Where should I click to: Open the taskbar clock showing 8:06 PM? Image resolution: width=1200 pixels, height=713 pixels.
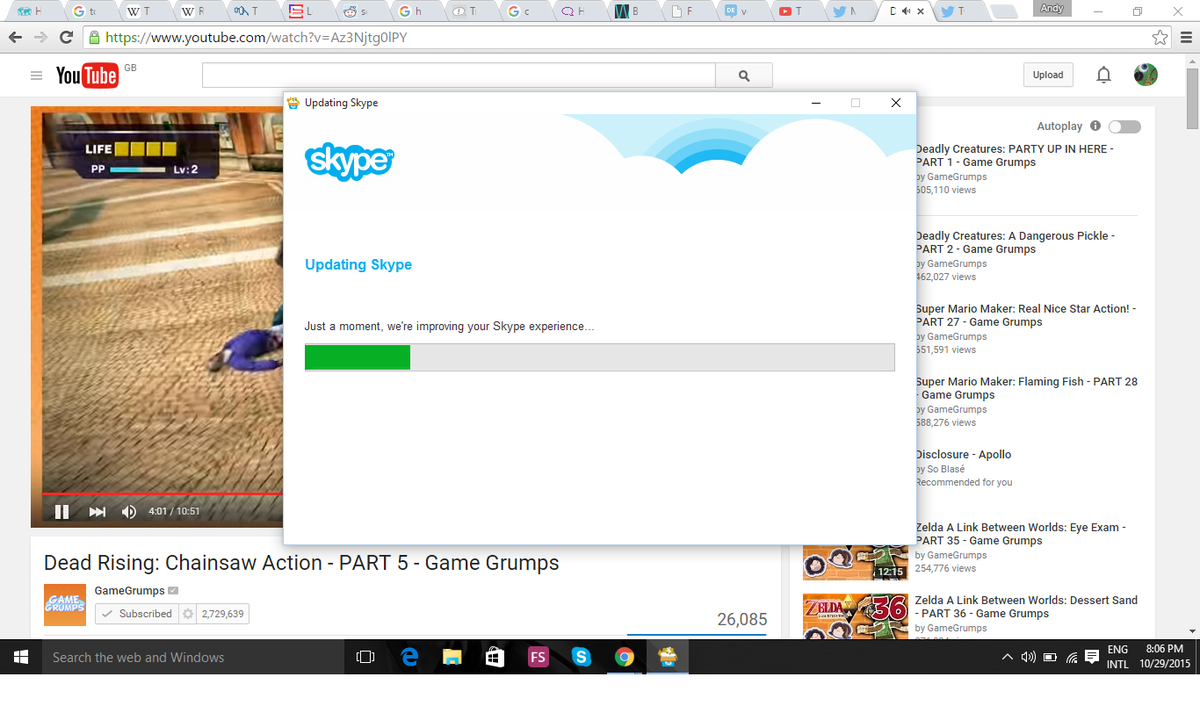point(1166,657)
